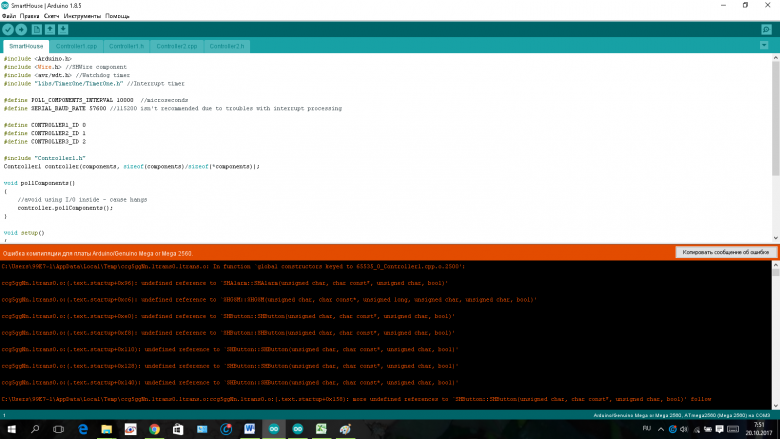
Task: Open Microsoft Store from the taskbar
Action: pos(178,429)
